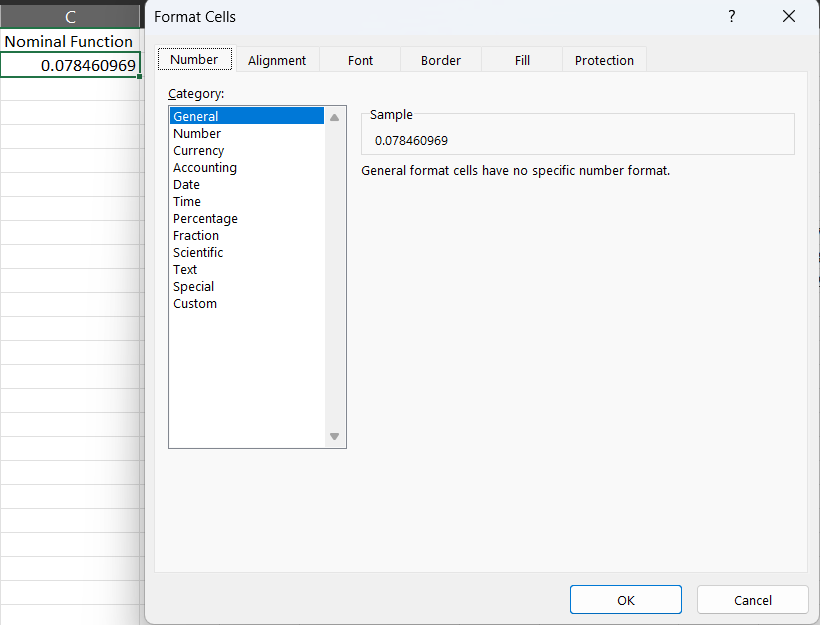
Task: Open the Font tab
Action: point(360,60)
